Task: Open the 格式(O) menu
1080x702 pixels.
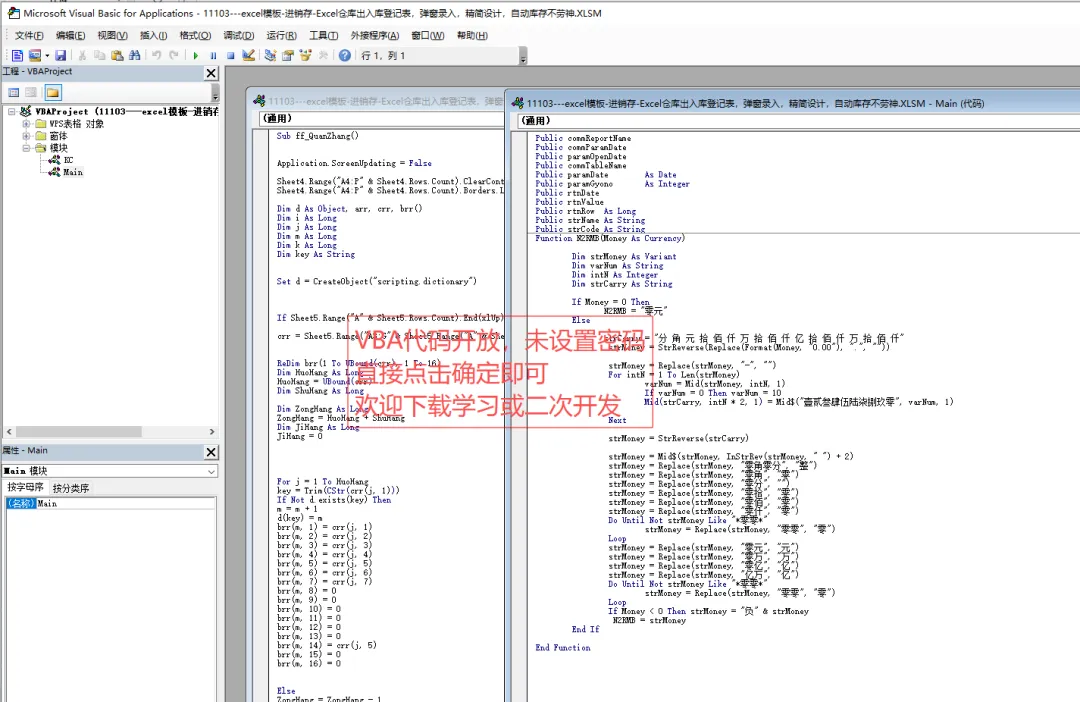Action: click(195, 35)
